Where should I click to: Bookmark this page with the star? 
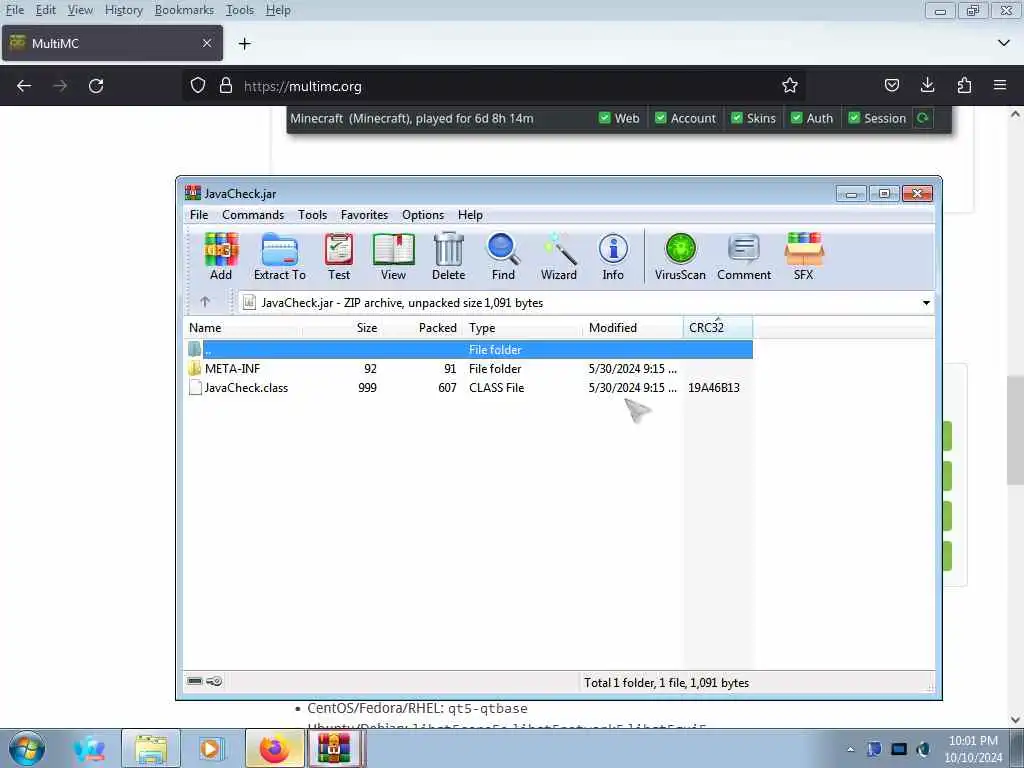click(790, 86)
